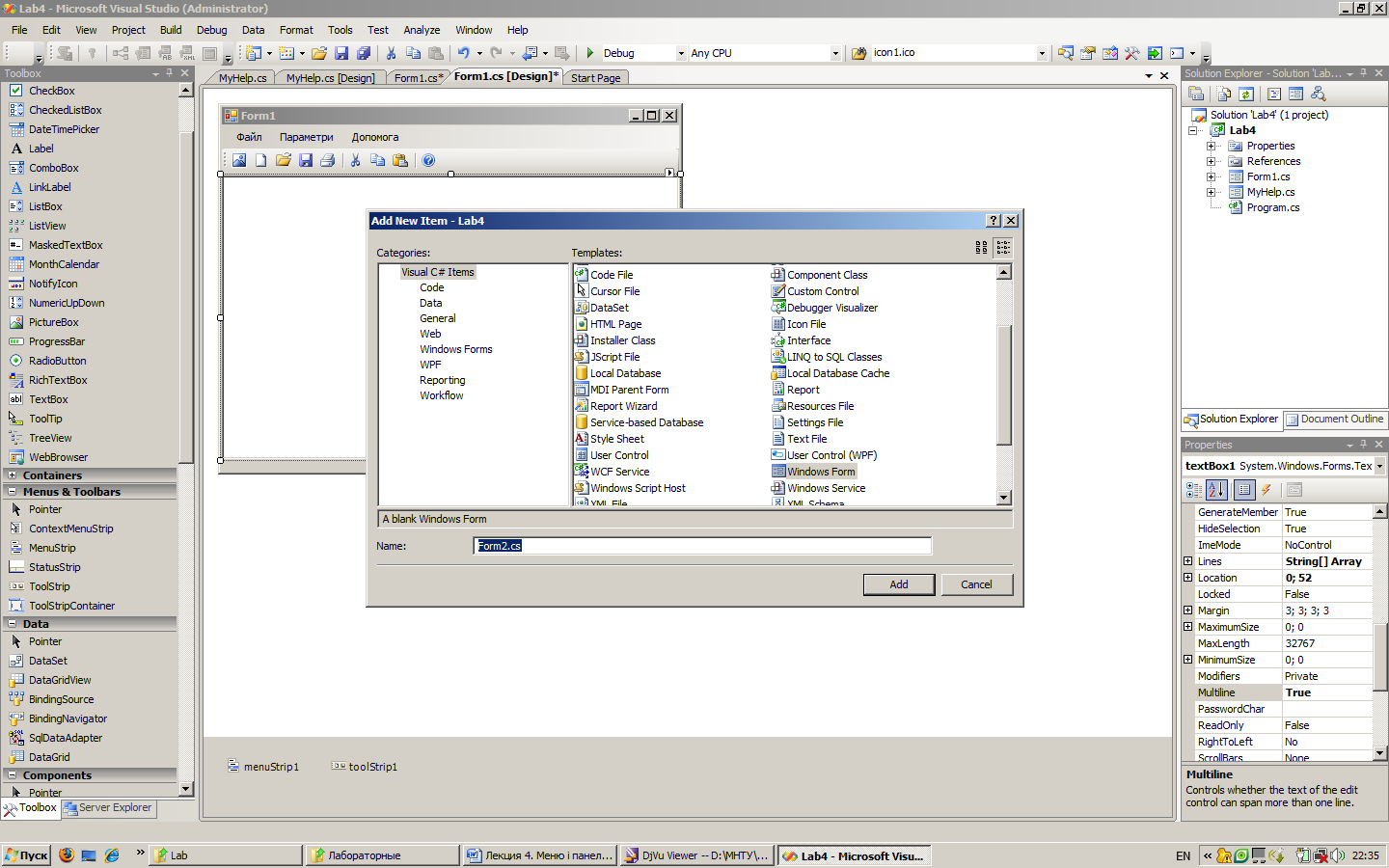The width and height of the screenshot is (1389, 868).
Task: Click the new document icon in the Form1 toolstrip
Action: click(260, 160)
